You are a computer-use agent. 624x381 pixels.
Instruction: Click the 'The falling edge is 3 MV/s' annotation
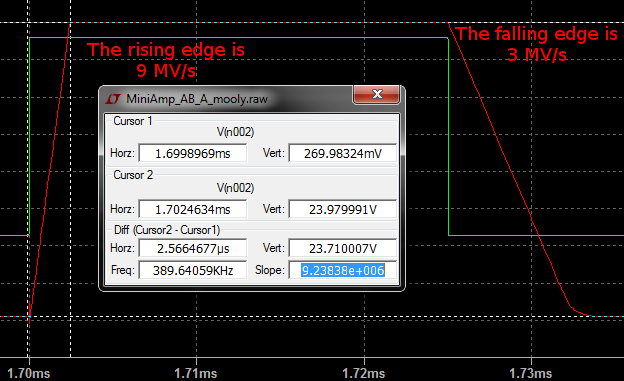tap(536, 44)
